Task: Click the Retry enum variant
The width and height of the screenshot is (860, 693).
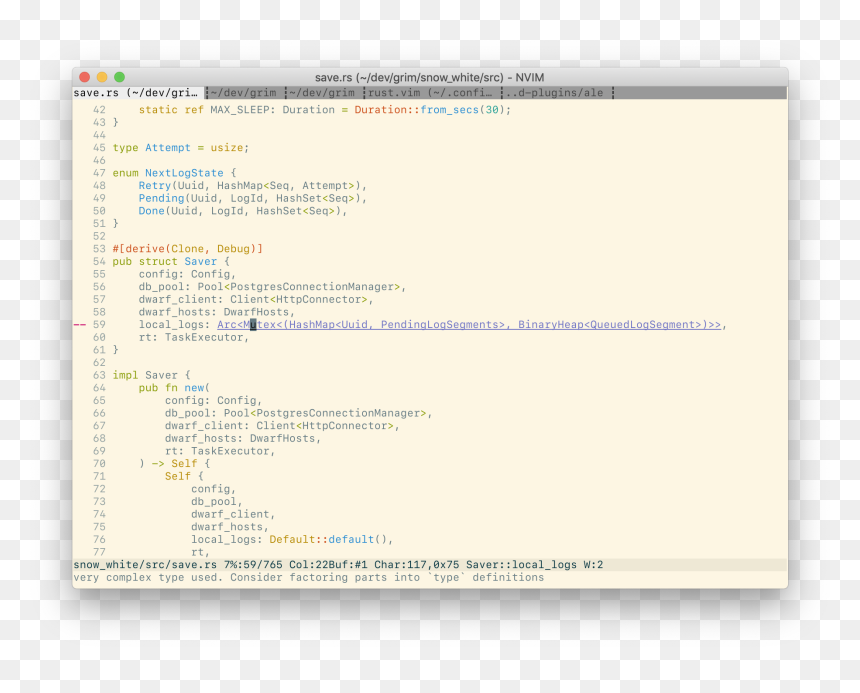Action: pyautogui.click(x=155, y=185)
